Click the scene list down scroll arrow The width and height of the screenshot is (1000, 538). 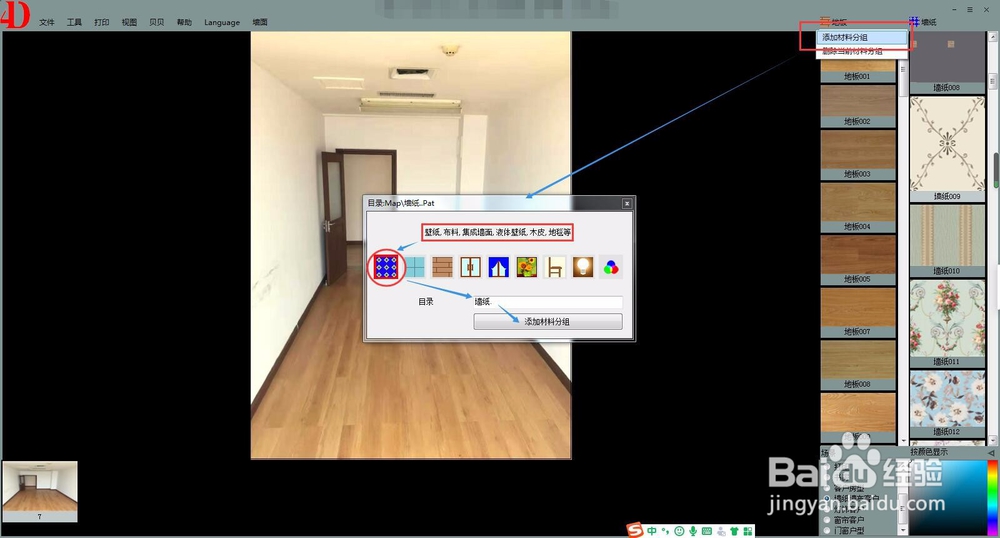[x=902, y=530]
